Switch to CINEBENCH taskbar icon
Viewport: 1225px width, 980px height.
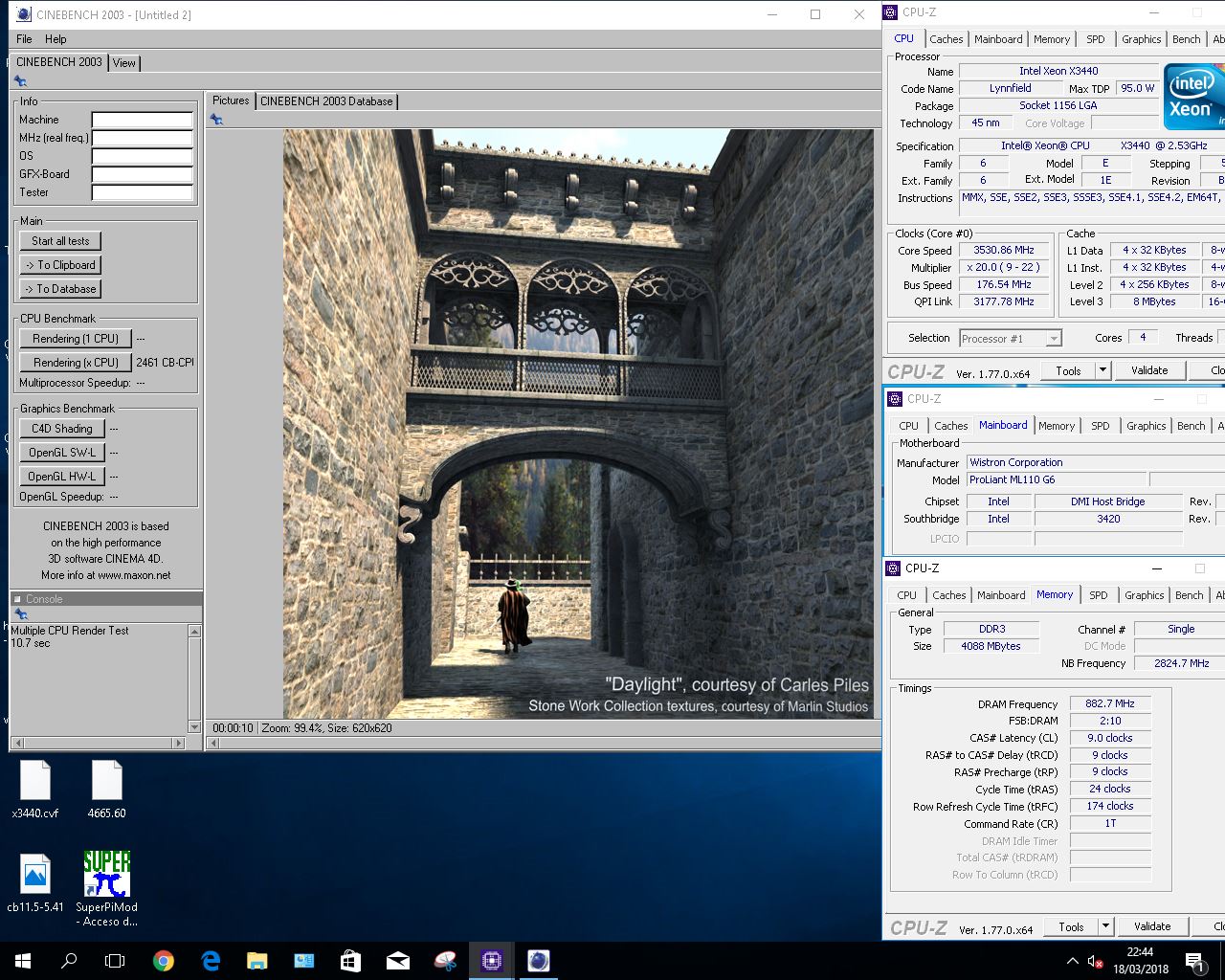539,961
